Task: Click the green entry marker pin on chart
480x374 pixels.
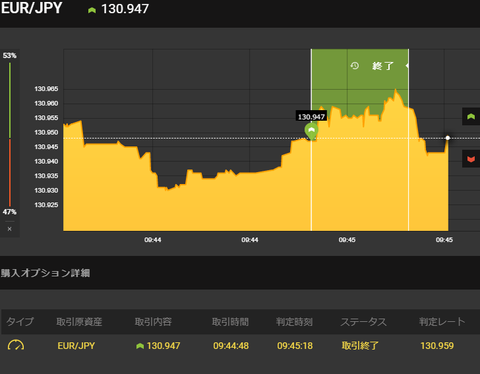Action: tap(311, 131)
